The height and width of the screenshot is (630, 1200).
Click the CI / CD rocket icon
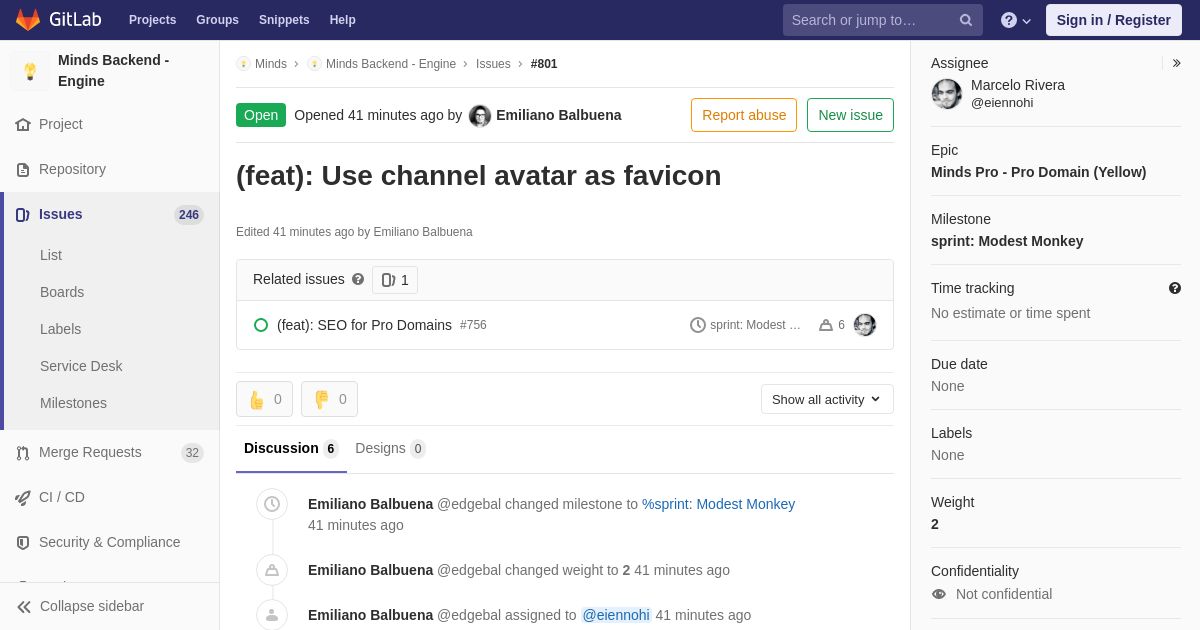[23, 497]
